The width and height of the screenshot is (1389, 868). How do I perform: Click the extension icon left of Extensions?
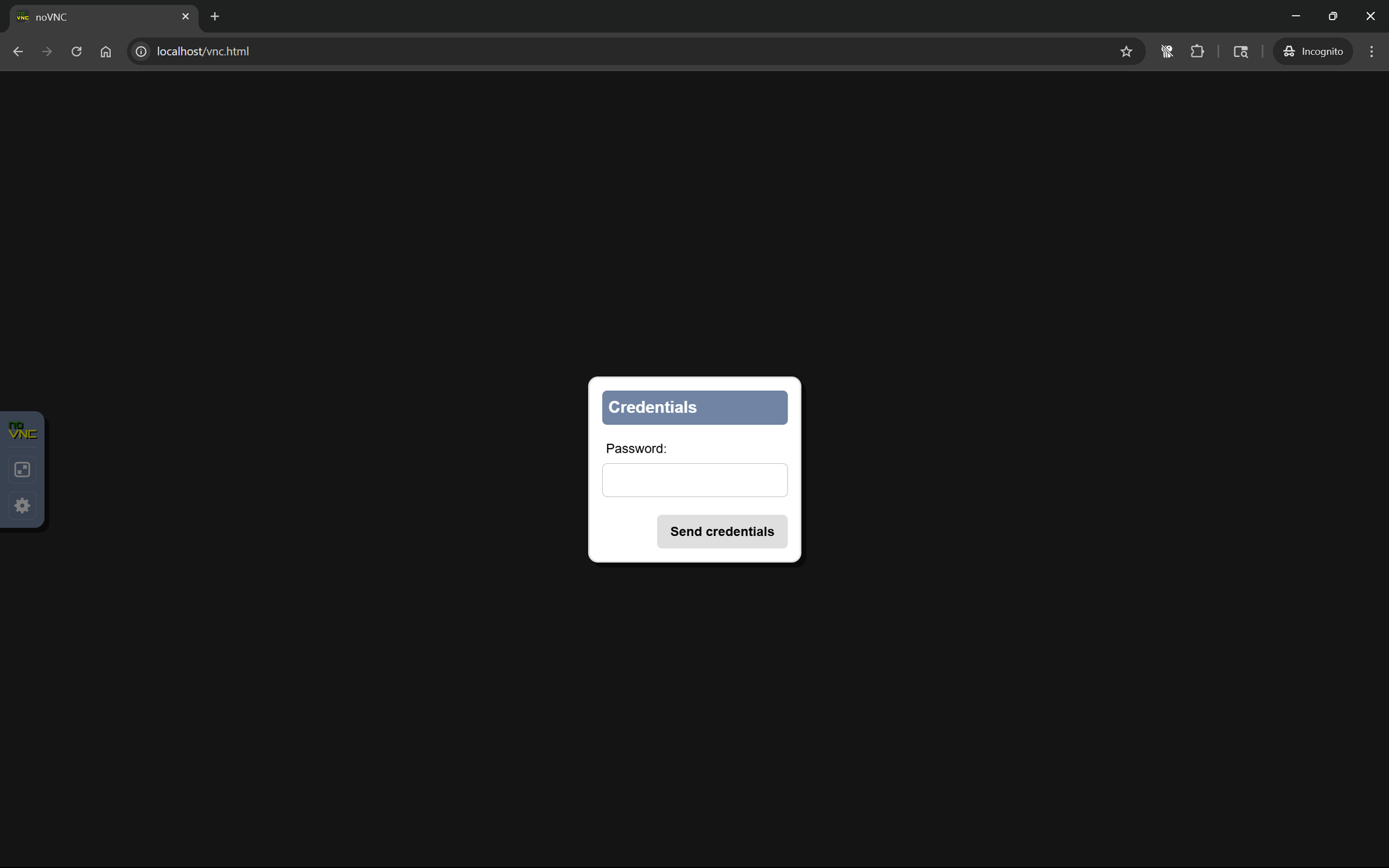(1167, 51)
